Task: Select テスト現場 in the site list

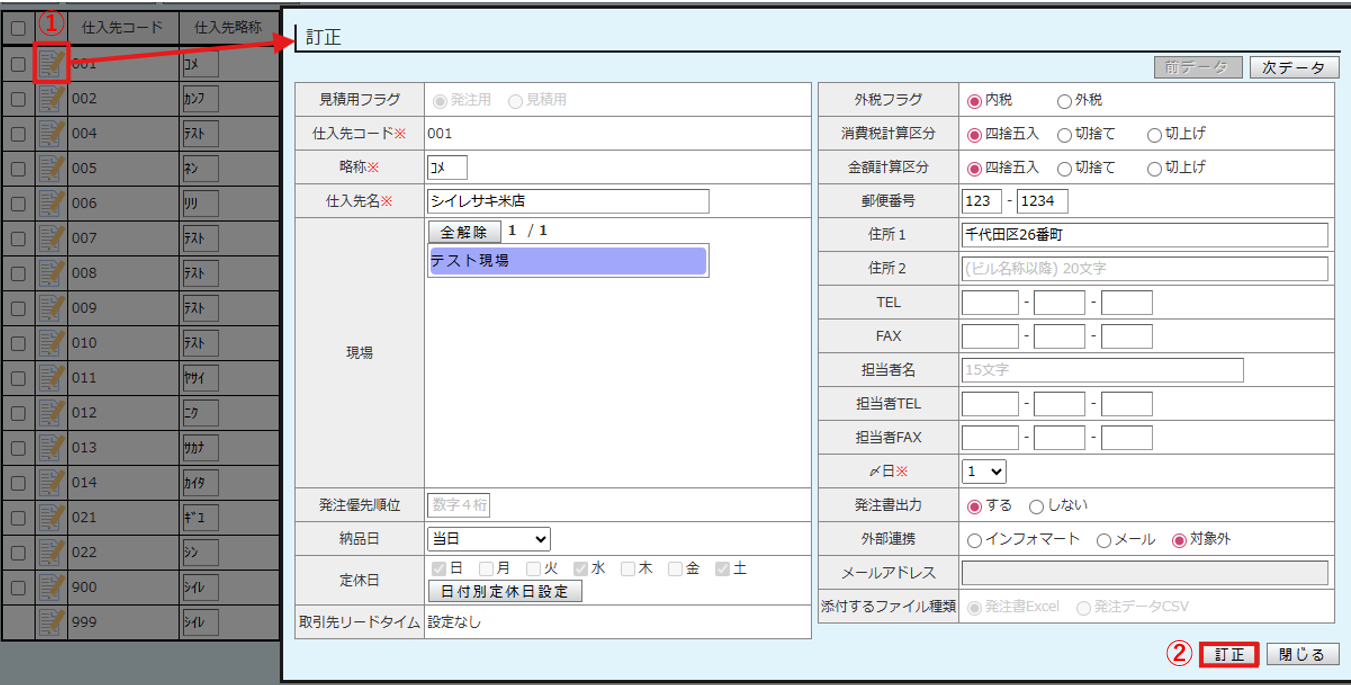Action: pyautogui.click(x=567, y=261)
